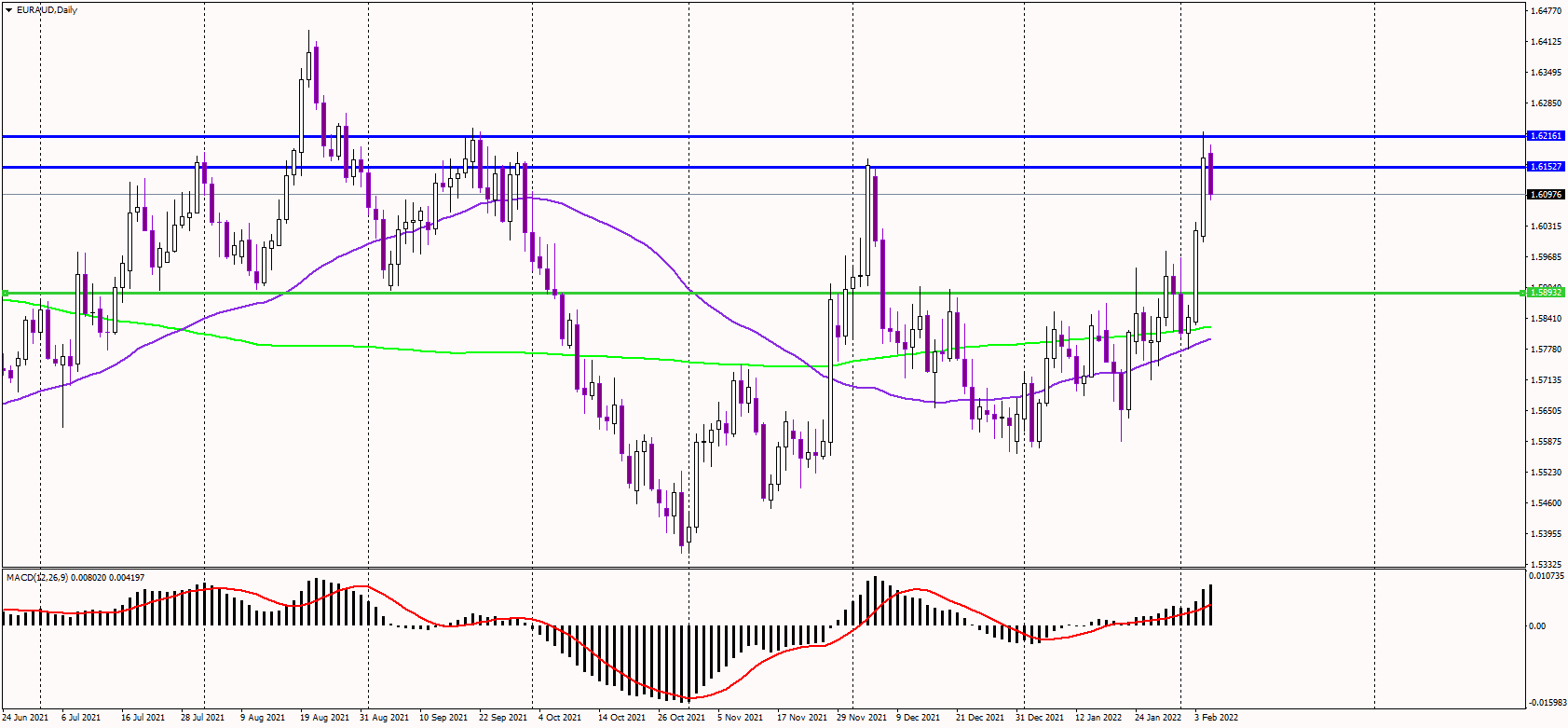
Task: Click the -0.015983 value on MACD scale
Action: click(x=1547, y=703)
